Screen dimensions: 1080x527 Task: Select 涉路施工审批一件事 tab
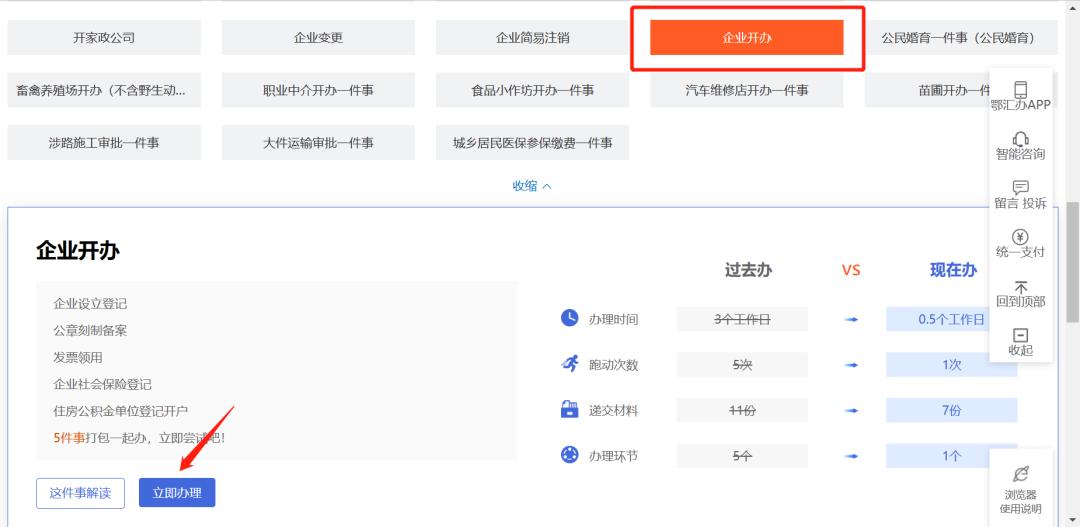click(x=104, y=143)
